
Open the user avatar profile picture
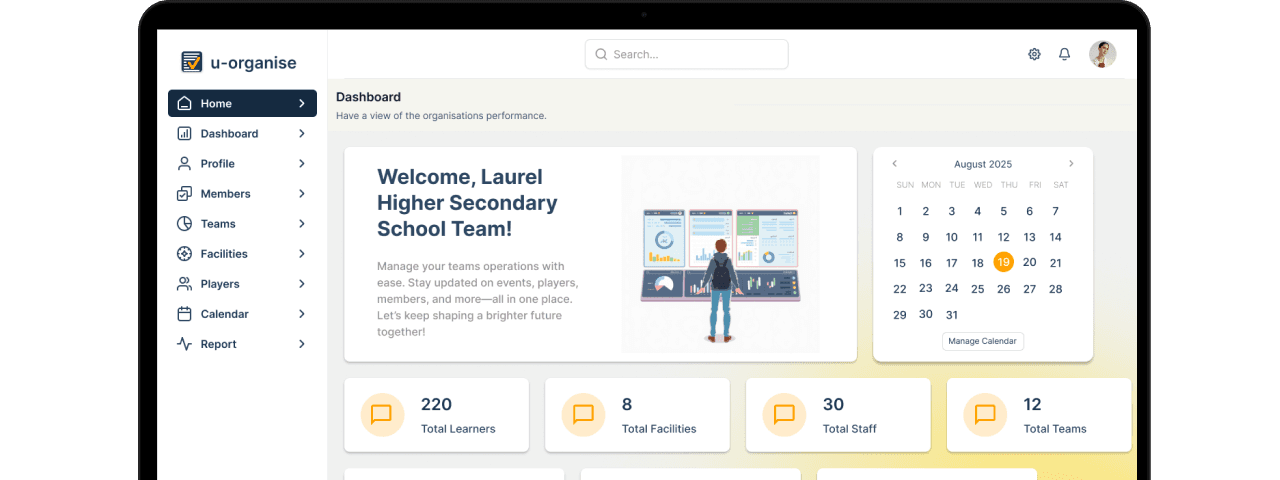pos(1103,54)
